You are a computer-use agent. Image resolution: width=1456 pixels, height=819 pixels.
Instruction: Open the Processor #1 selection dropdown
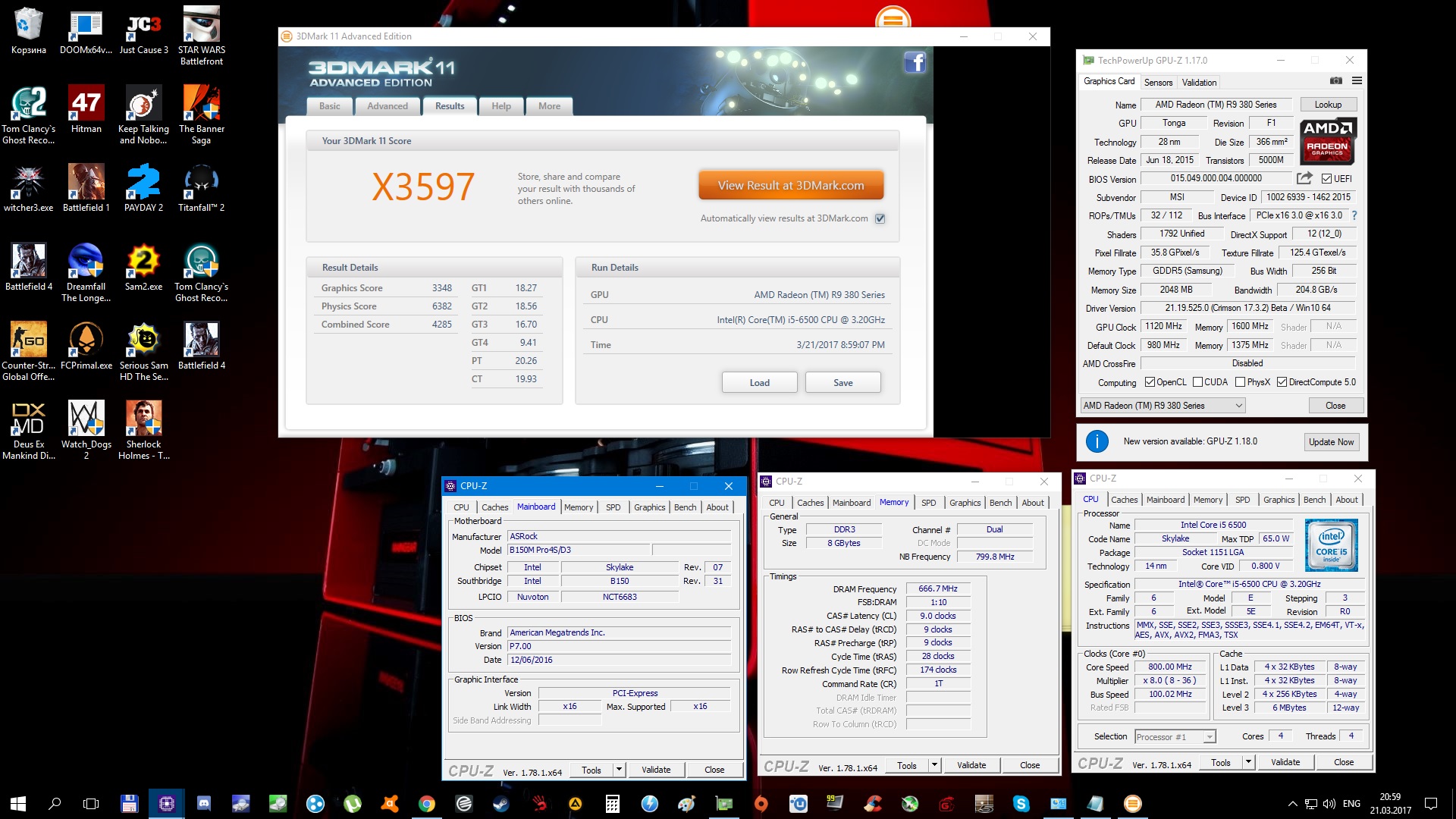pos(1175,736)
